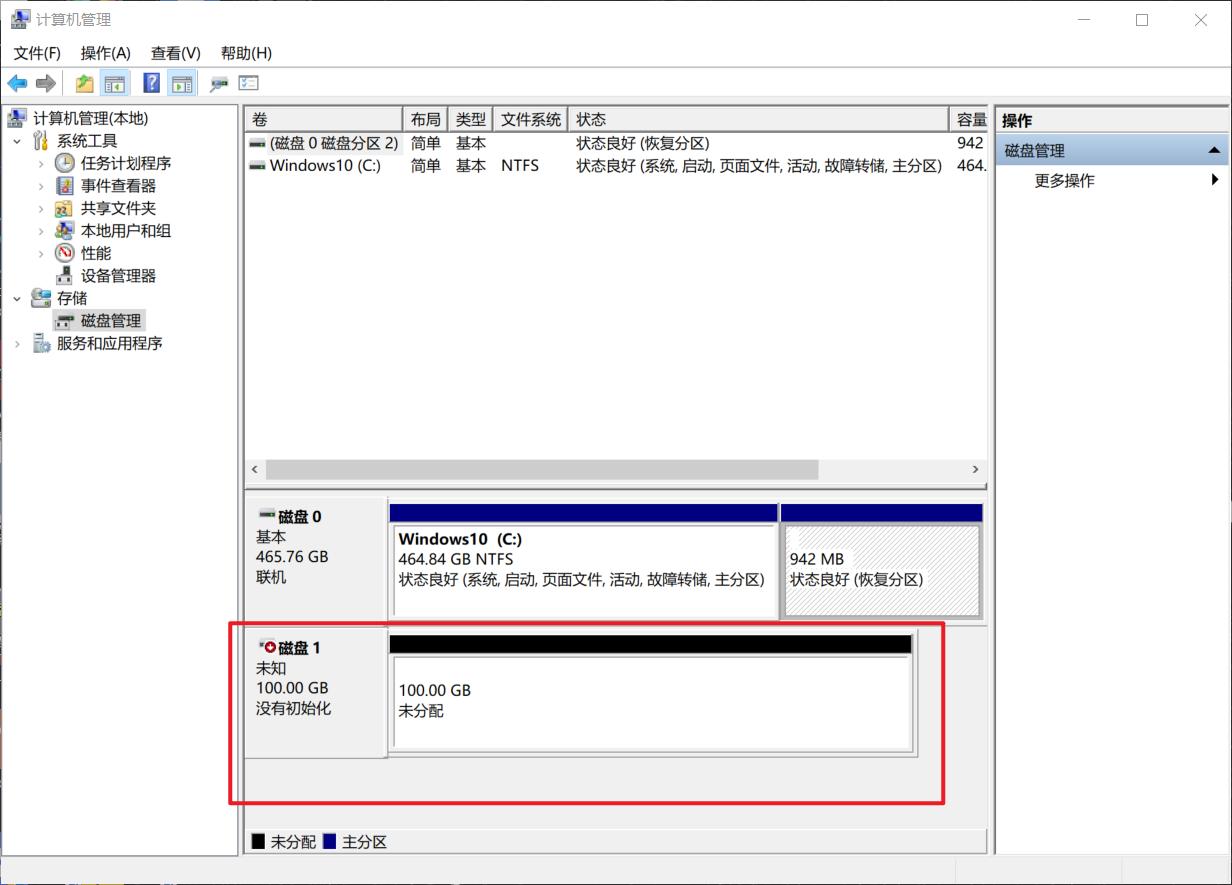Click the 性能 monitor icon
The image size is (1232, 885).
tap(65, 253)
